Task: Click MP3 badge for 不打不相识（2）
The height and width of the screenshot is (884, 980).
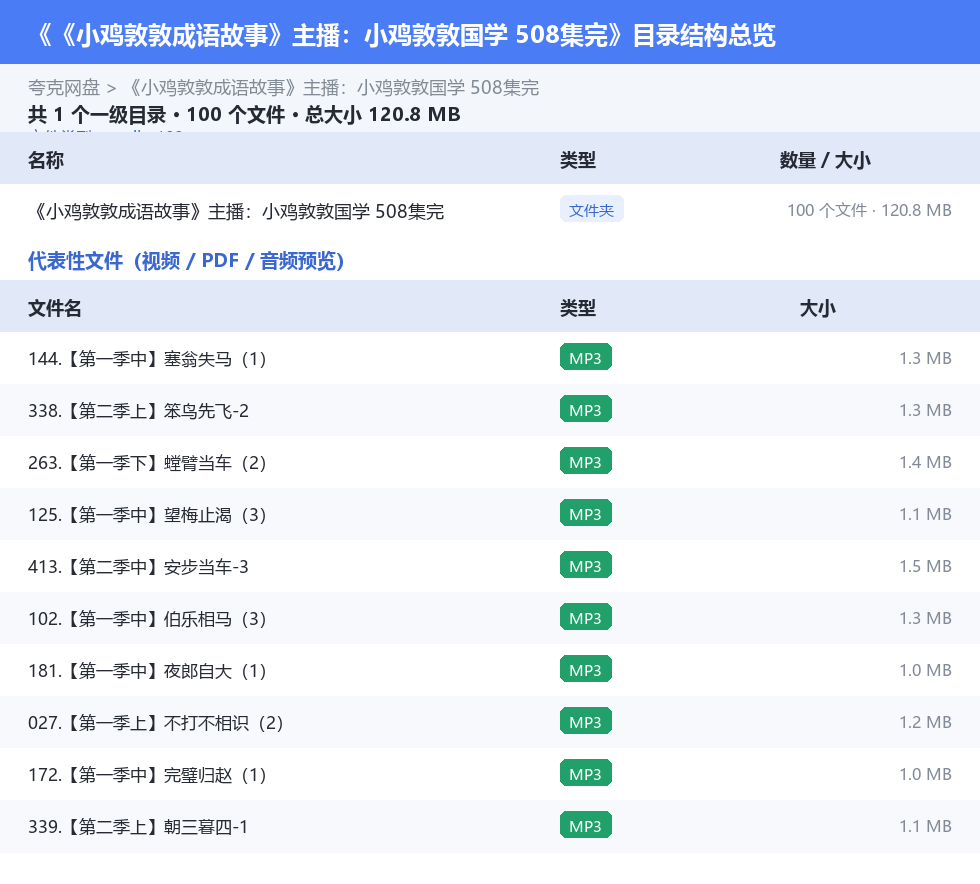Action: (586, 721)
